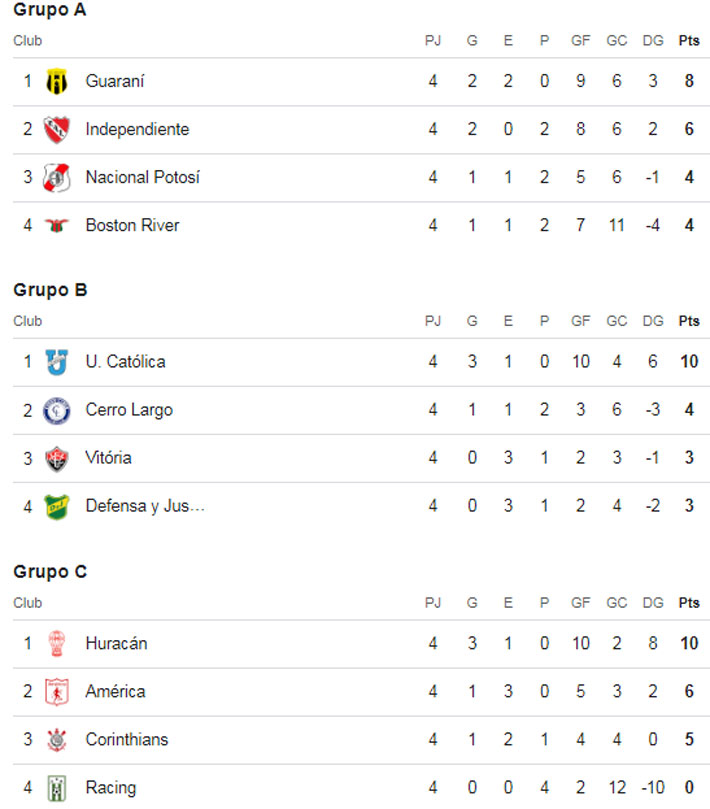Click the Cerro Largo crest icon

click(x=57, y=410)
